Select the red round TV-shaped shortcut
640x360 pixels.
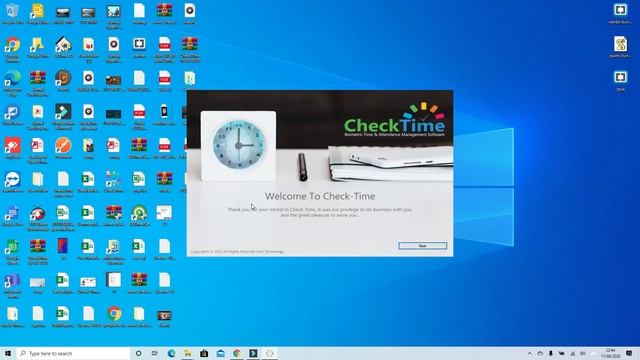tap(38, 213)
